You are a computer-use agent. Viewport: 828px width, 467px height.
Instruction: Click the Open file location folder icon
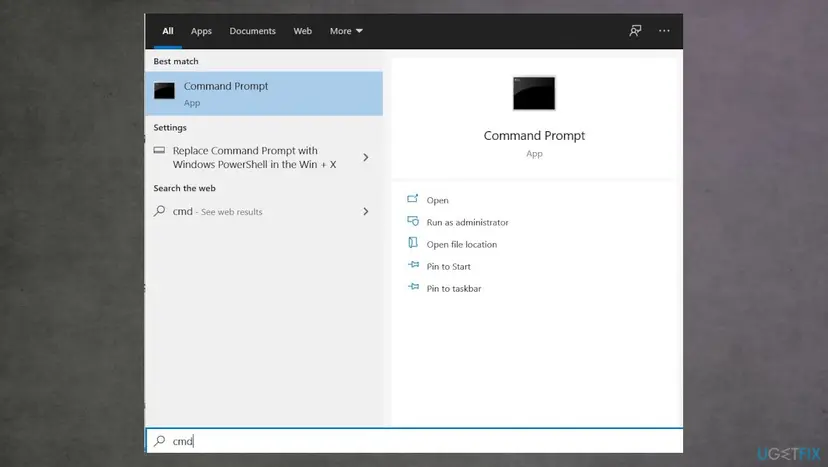413,242
